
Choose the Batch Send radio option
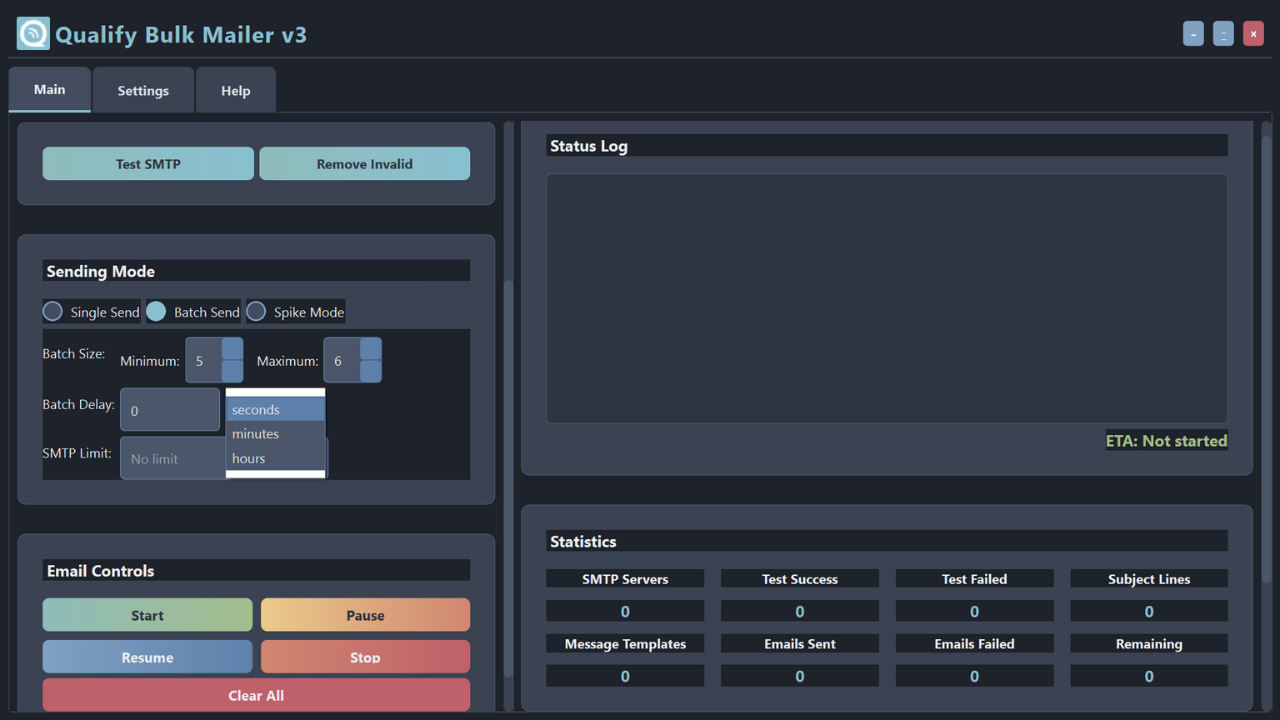click(157, 311)
